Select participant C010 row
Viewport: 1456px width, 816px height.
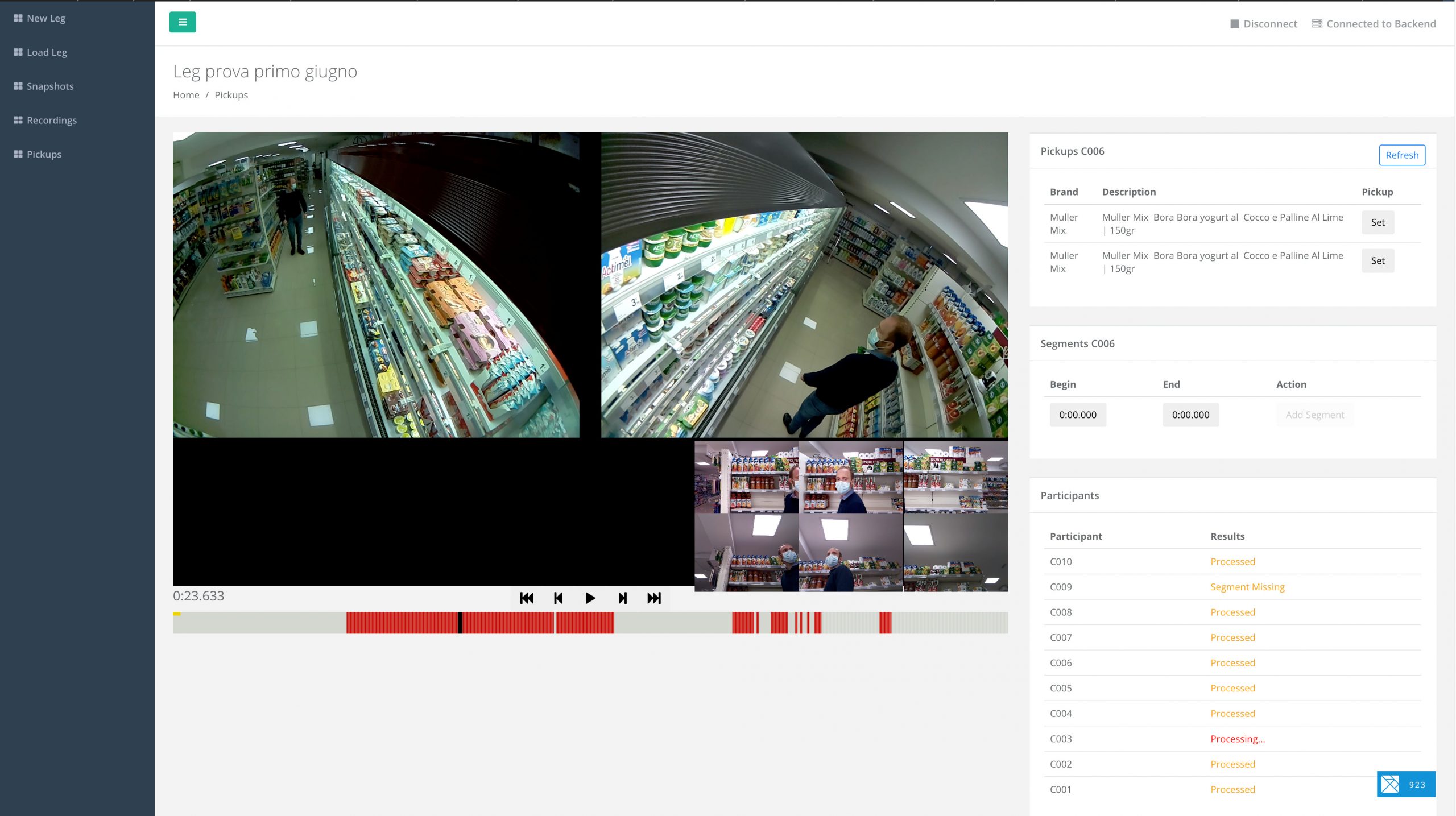1232,562
